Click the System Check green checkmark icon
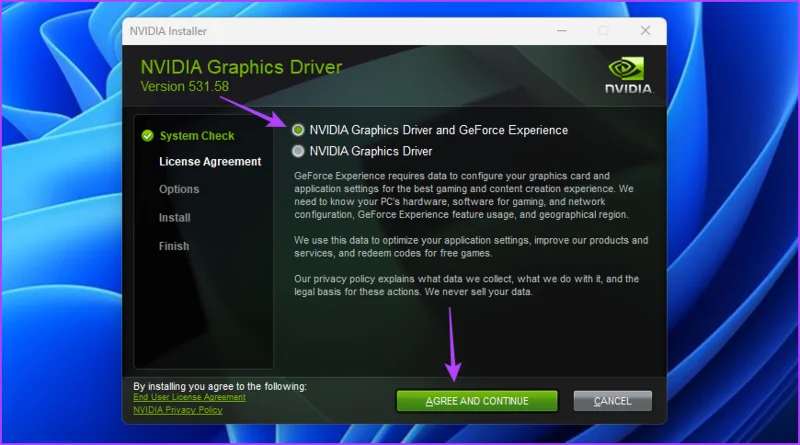Screen dimensions: 800x445 pos(147,136)
